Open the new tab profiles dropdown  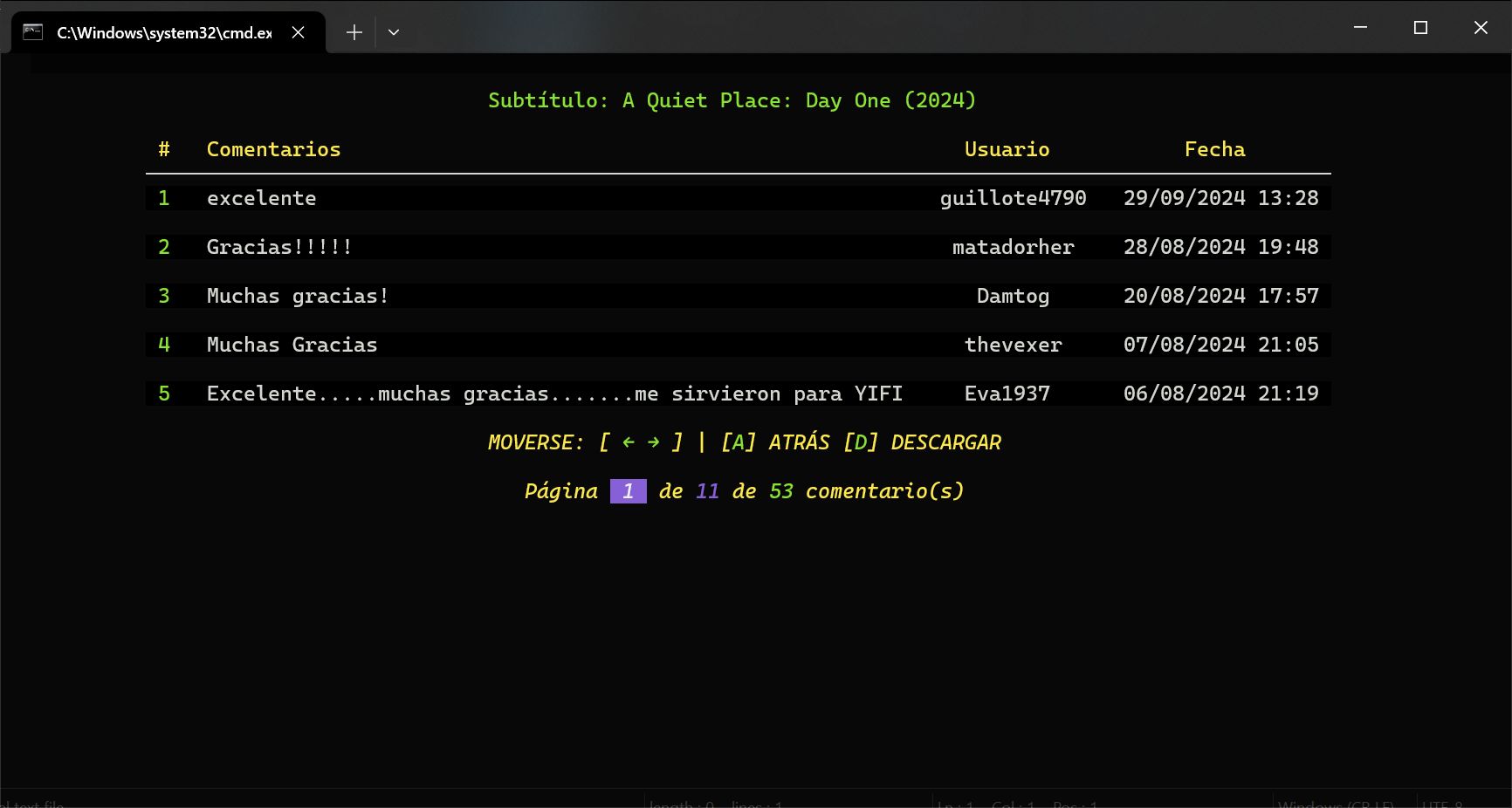coord(394,32)
